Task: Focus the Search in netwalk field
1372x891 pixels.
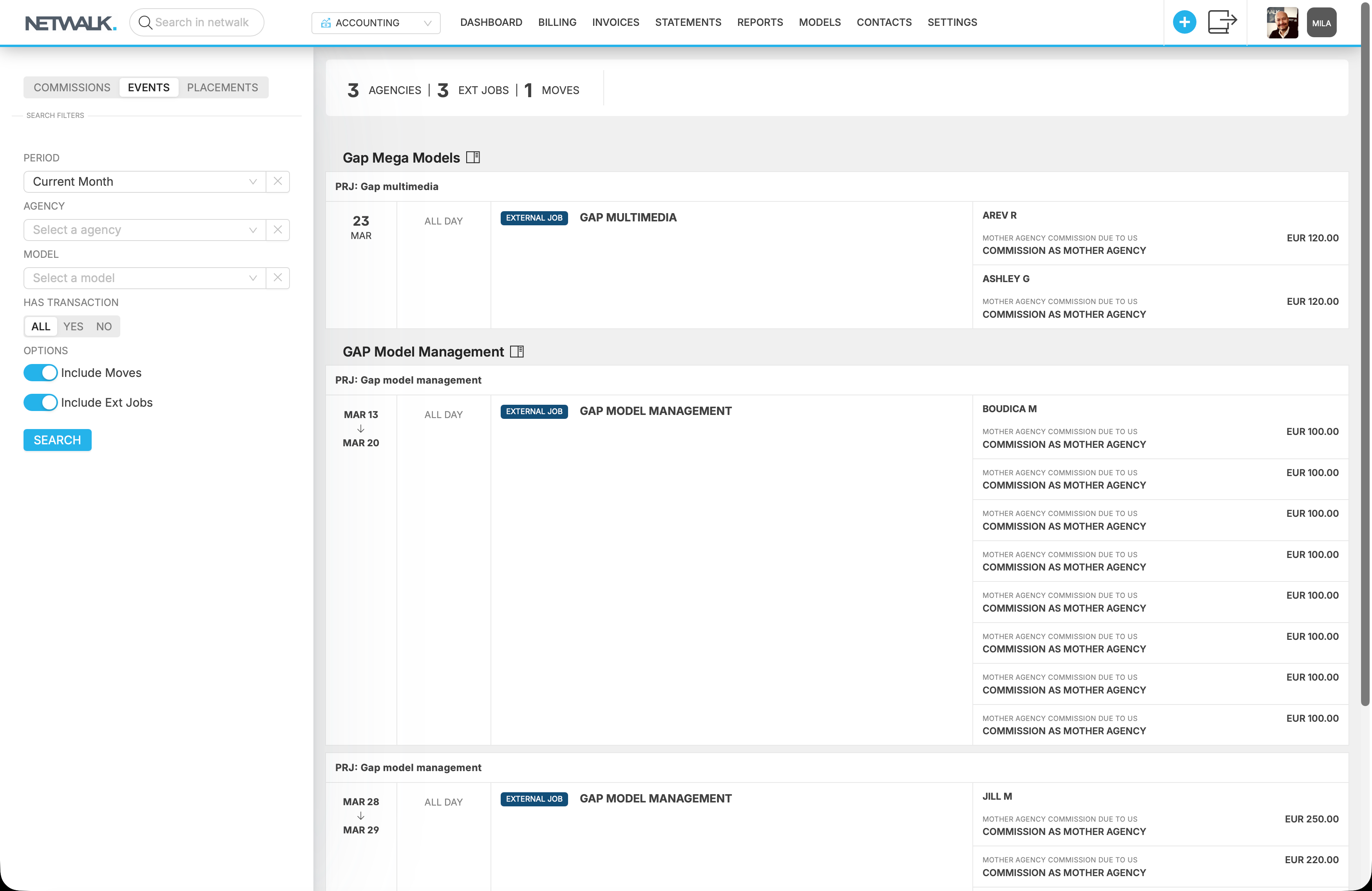Action: (x=202, y=22)
